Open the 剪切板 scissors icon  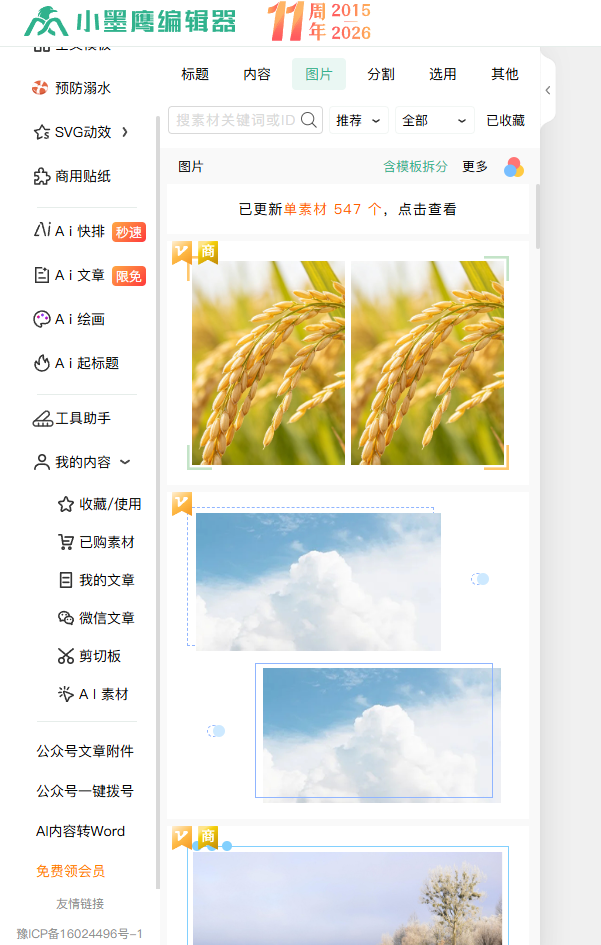(66, 656)
